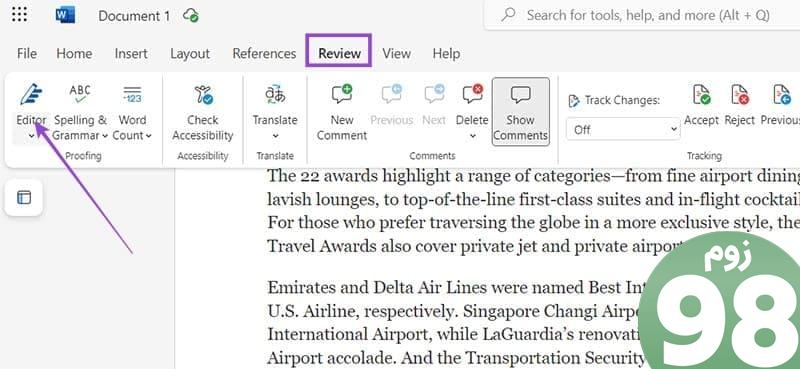Click in the search tools box
This screenshot has width=800, height=369.
pos(643,15)
